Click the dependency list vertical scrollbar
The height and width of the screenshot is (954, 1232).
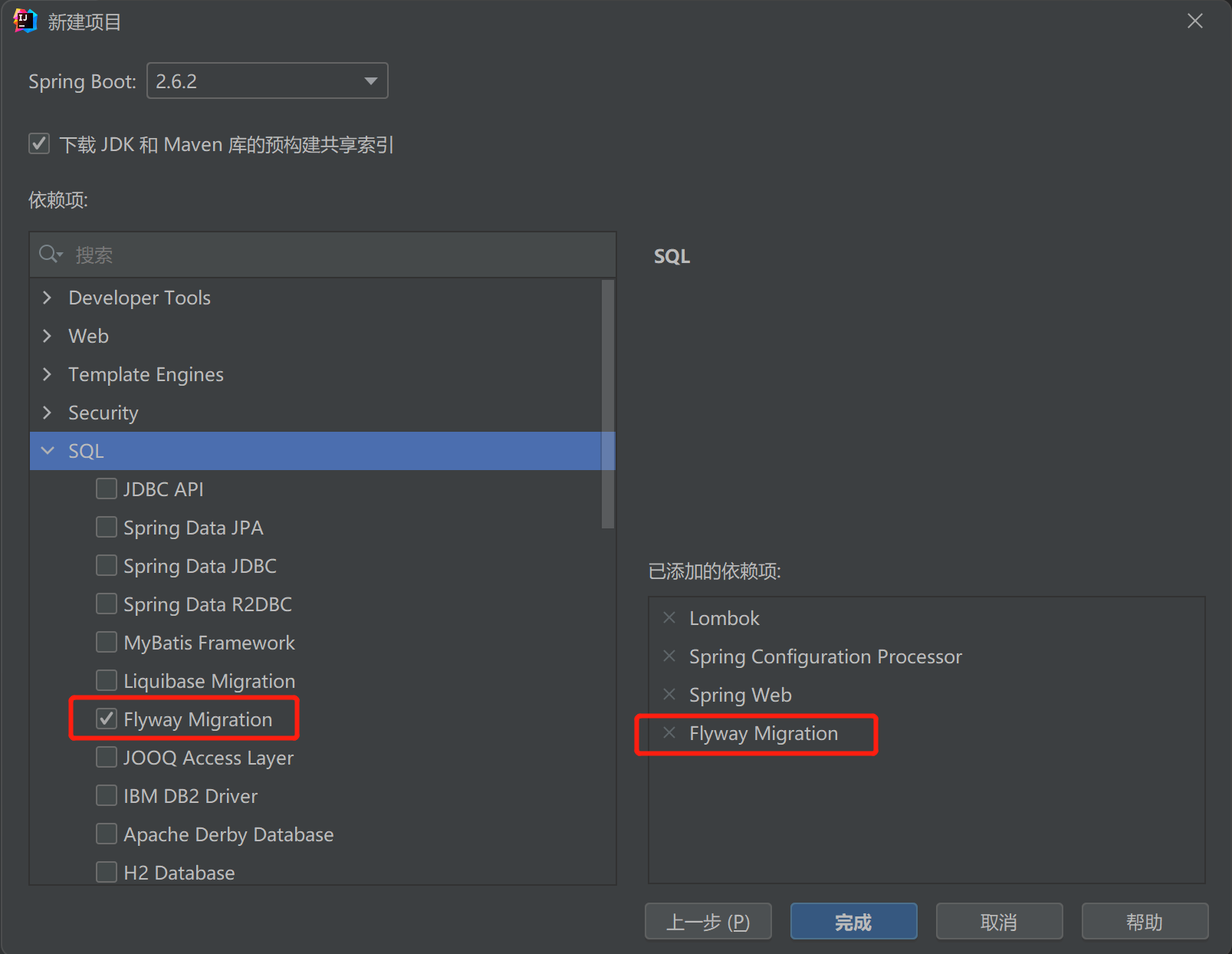point(608,404)
